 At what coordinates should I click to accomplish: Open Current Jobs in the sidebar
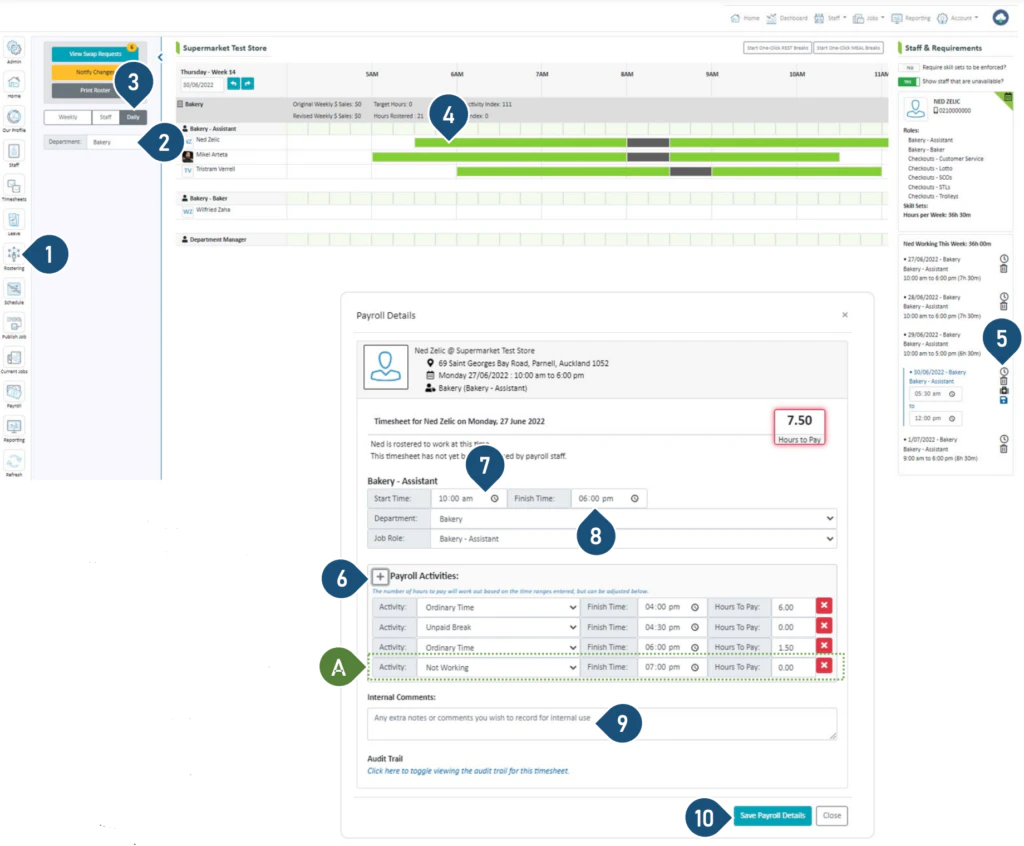(x=14, y=361)
